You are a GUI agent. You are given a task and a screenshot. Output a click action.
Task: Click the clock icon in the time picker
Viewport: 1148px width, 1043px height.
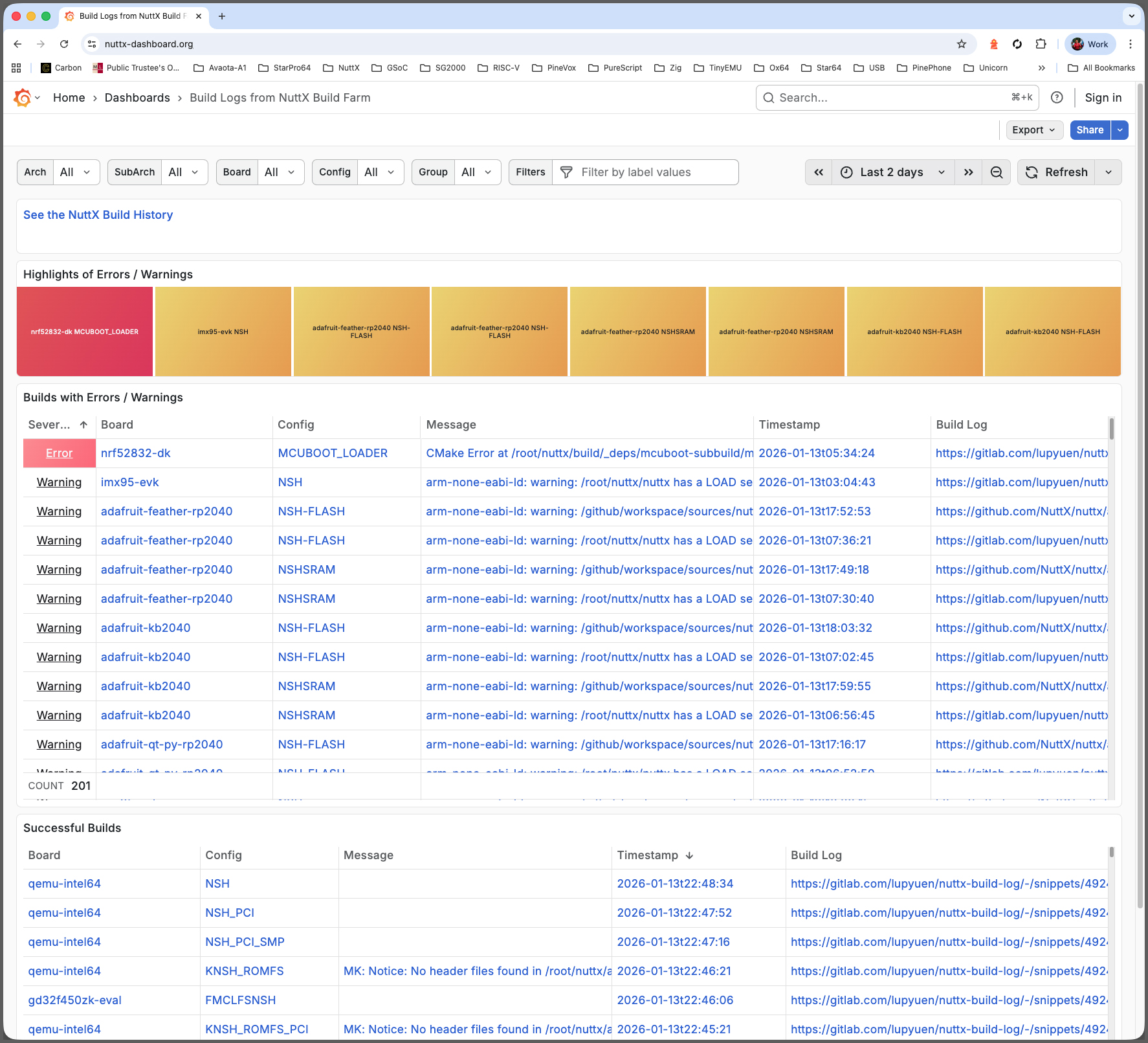pos(846,172)
